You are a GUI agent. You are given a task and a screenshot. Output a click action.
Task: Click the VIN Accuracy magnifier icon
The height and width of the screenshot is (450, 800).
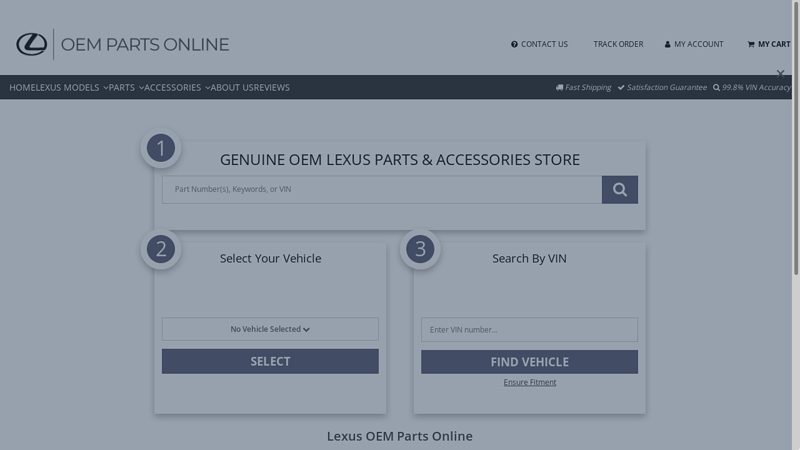pyautogui.click(x=716, y=88)
